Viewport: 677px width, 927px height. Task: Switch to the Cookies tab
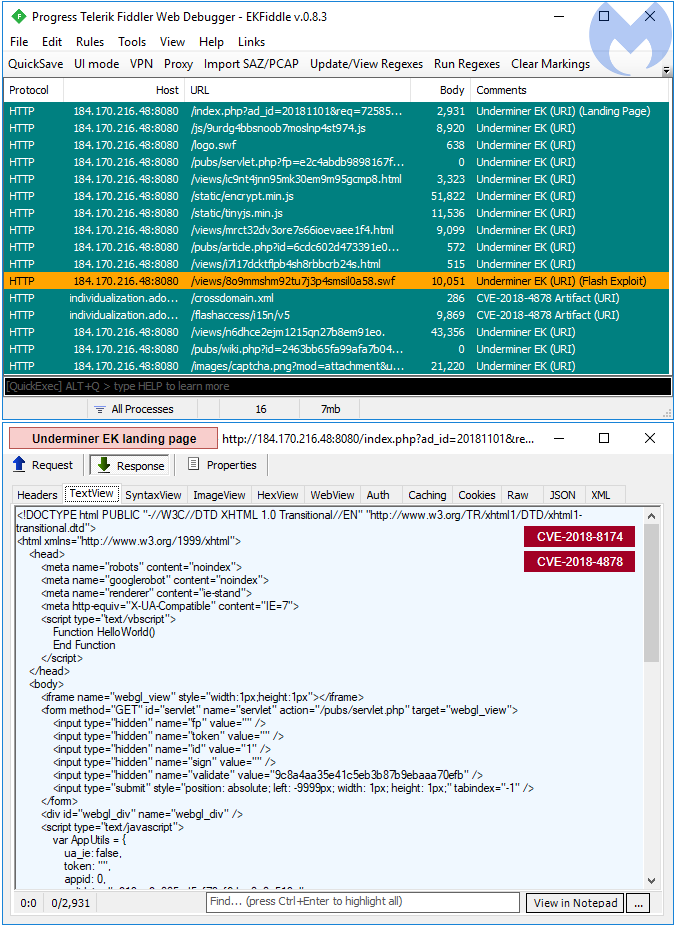click(x=477, y=495)
